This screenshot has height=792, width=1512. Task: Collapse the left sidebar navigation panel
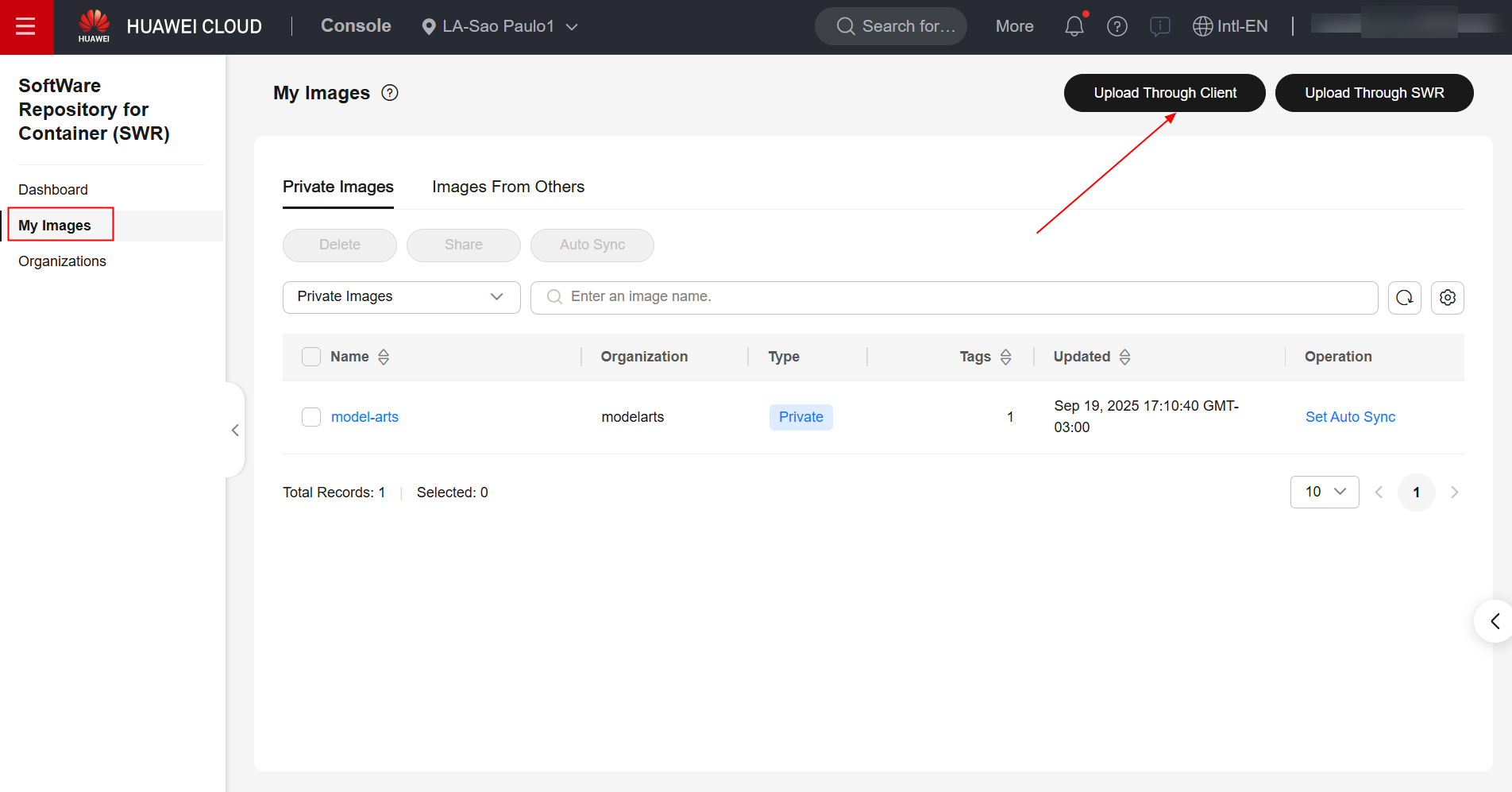(235, 430)
